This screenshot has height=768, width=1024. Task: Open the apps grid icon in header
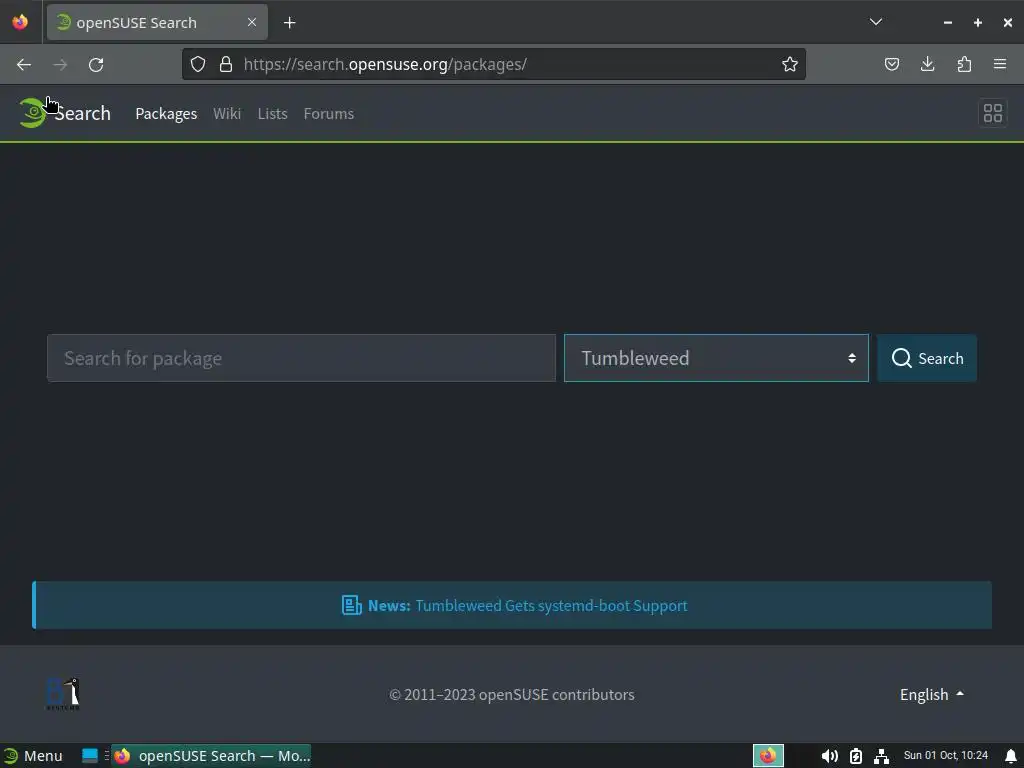[992, 113]
